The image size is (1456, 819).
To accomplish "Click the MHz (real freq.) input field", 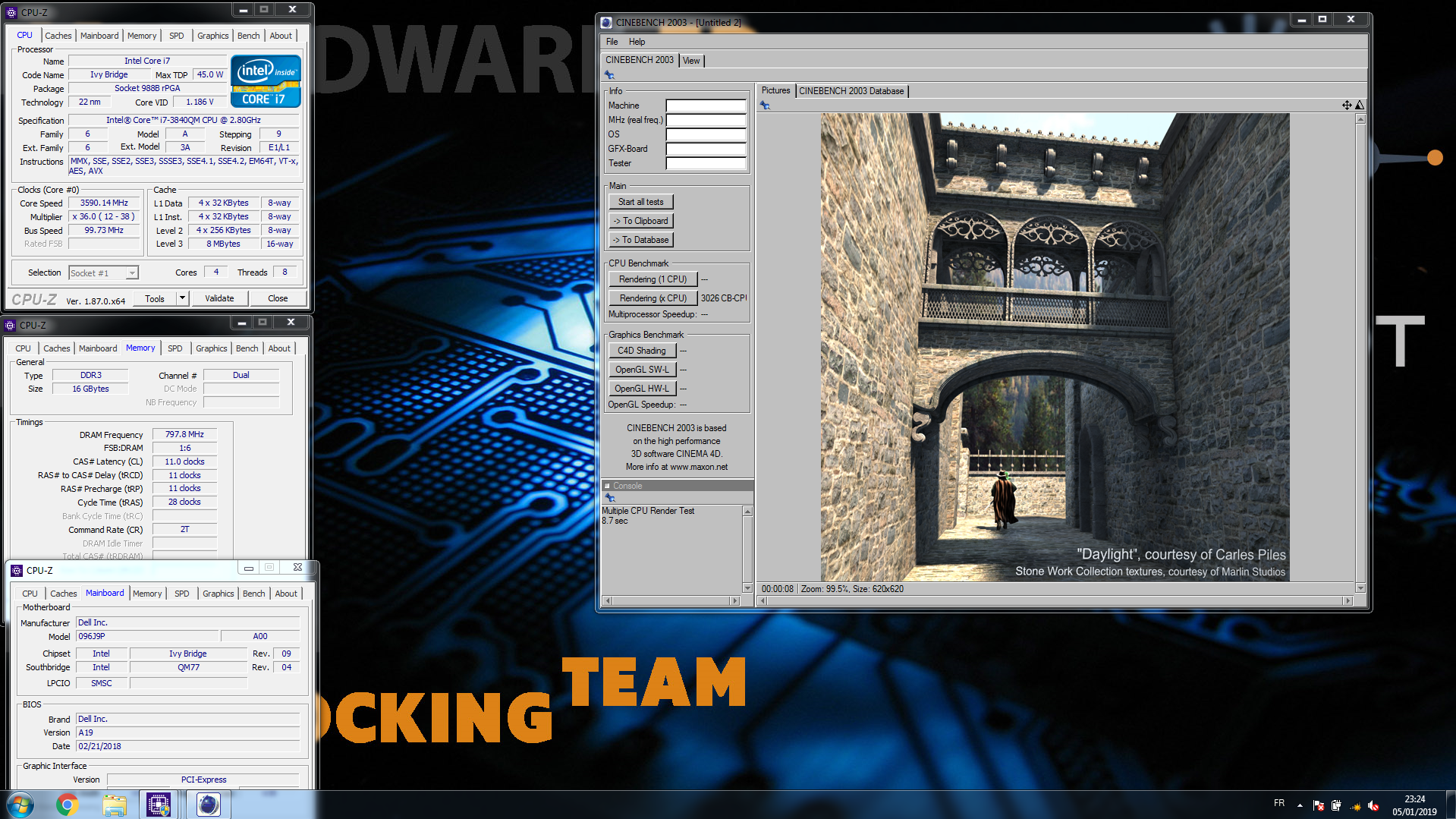I will (x=706, y=120).
